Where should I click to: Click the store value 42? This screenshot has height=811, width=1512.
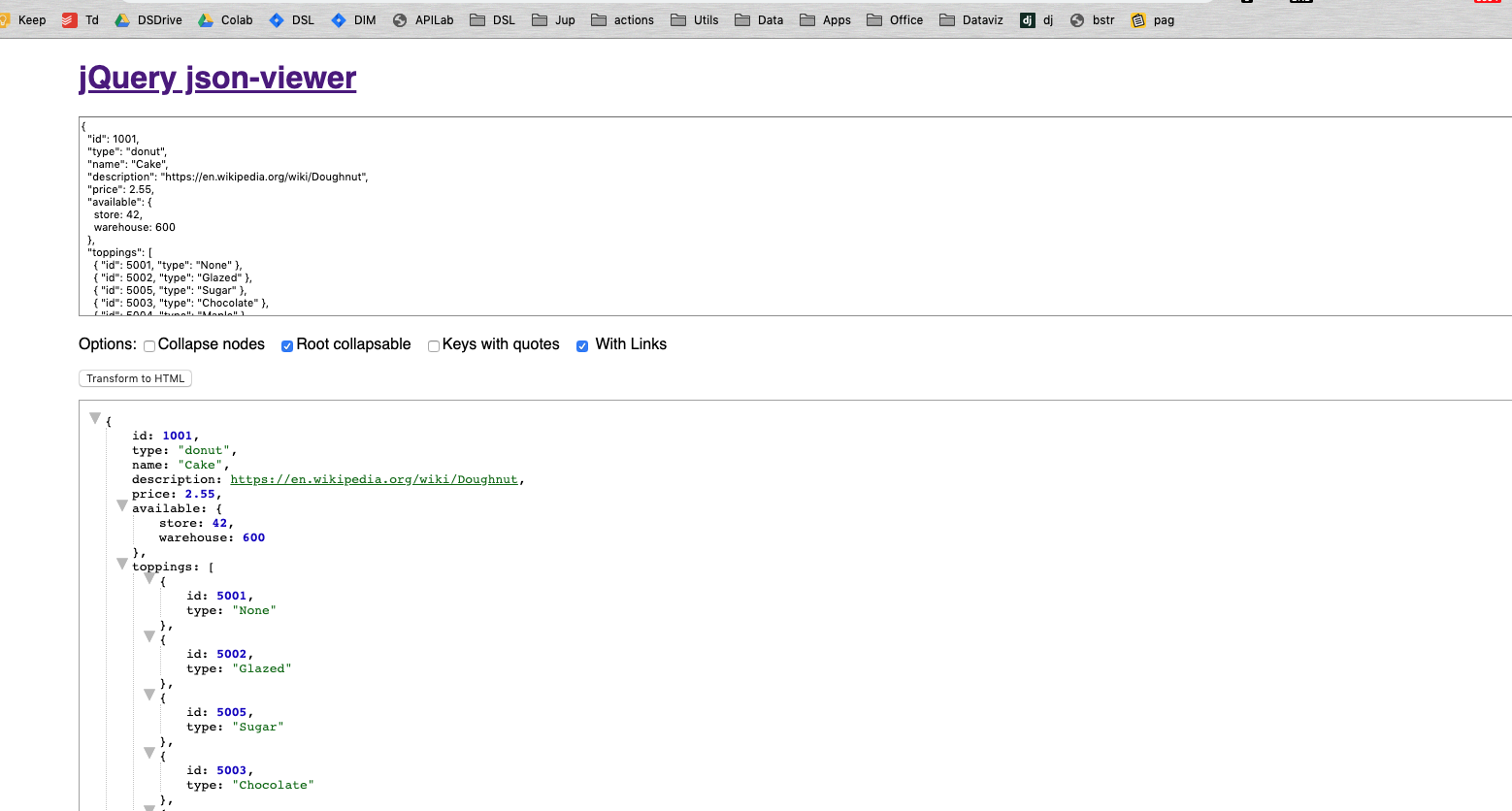(219, 523)
